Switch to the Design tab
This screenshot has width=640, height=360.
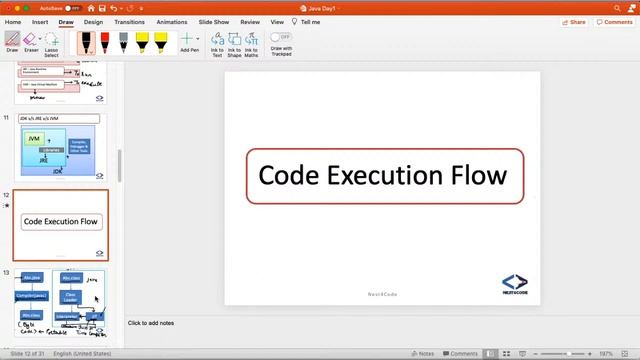click(93, 22)
